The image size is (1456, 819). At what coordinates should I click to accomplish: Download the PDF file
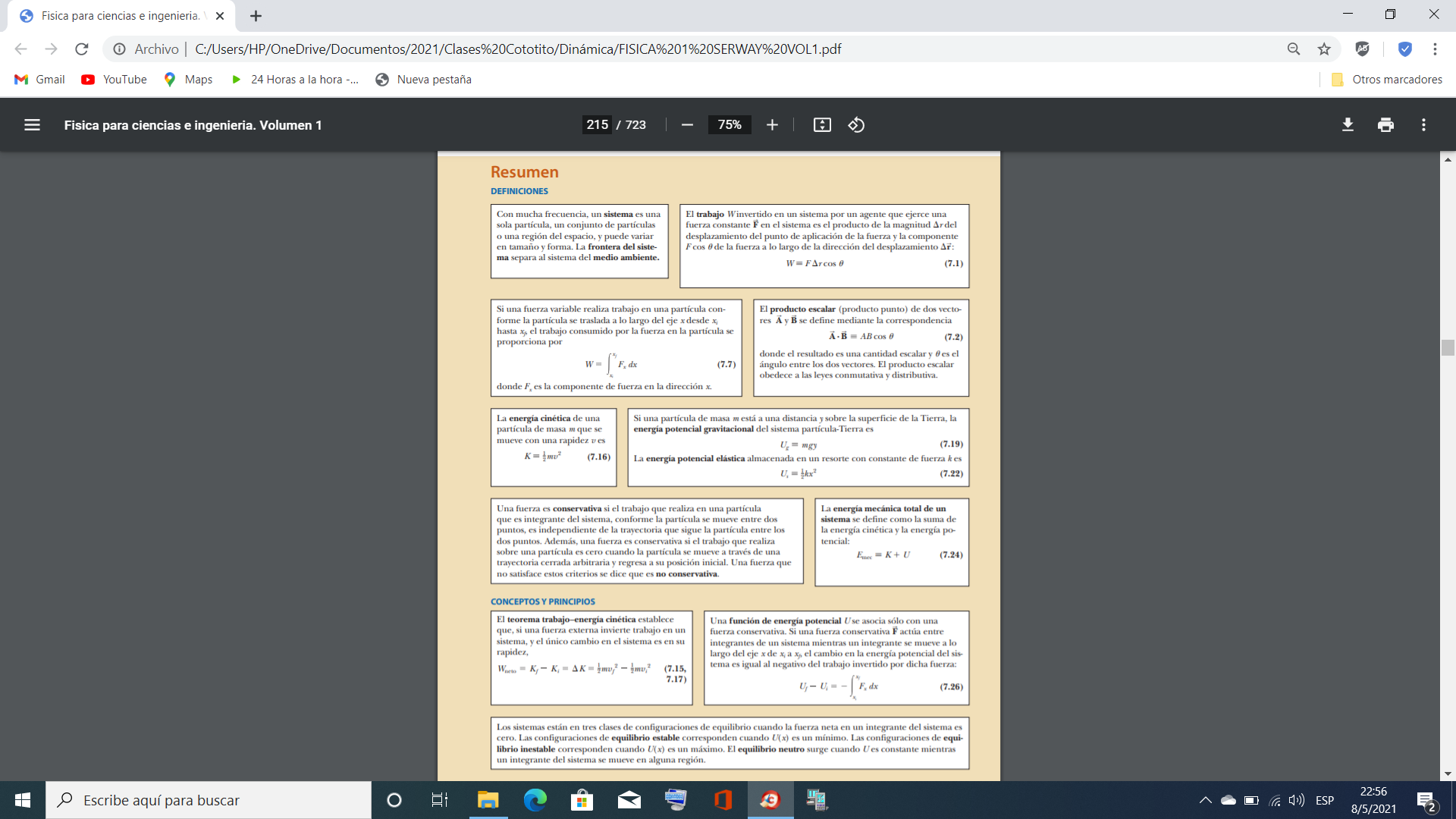pos(1348,125)
